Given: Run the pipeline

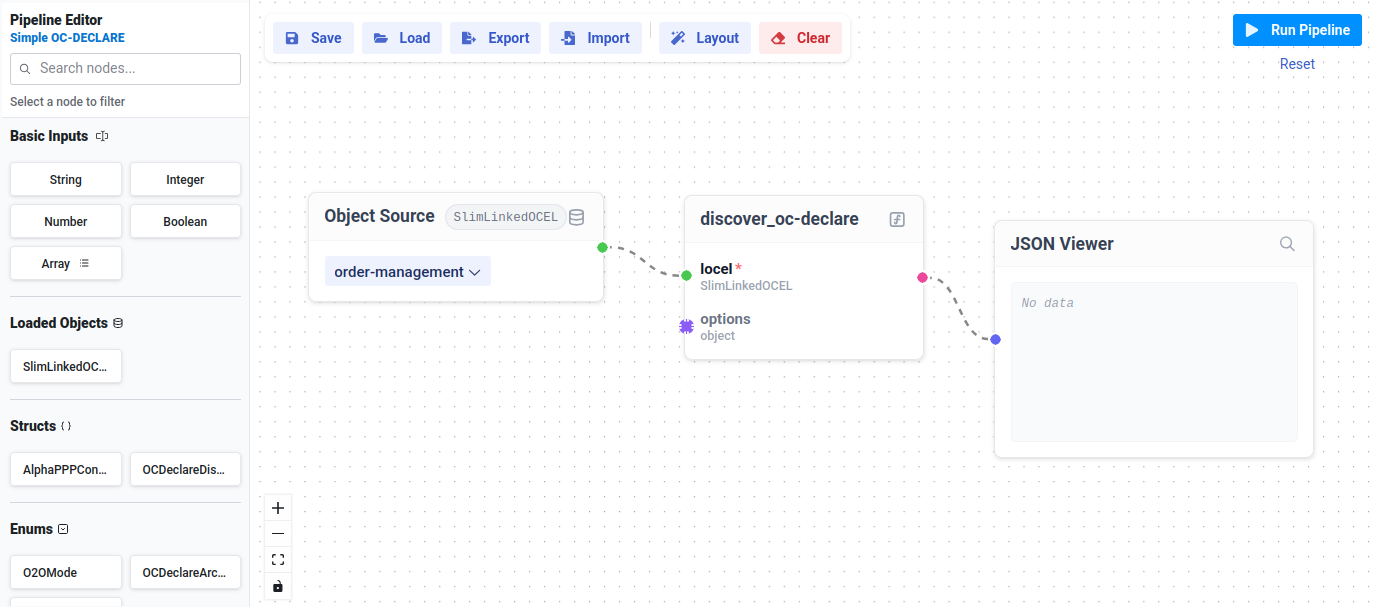Looking at the screenshot, I should (1297, 30).
